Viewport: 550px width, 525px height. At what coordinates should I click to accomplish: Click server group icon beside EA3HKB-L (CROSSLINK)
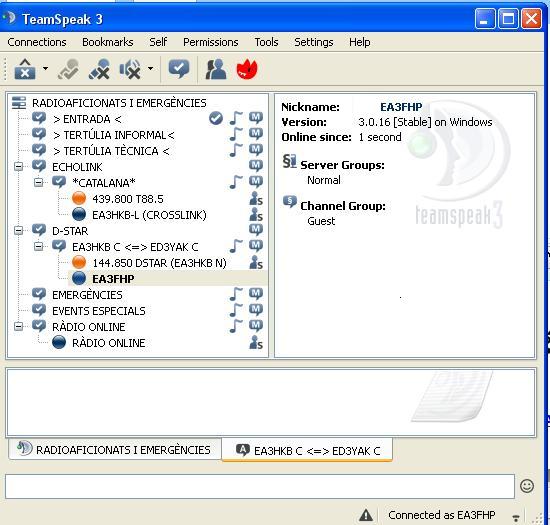point(256,214)
